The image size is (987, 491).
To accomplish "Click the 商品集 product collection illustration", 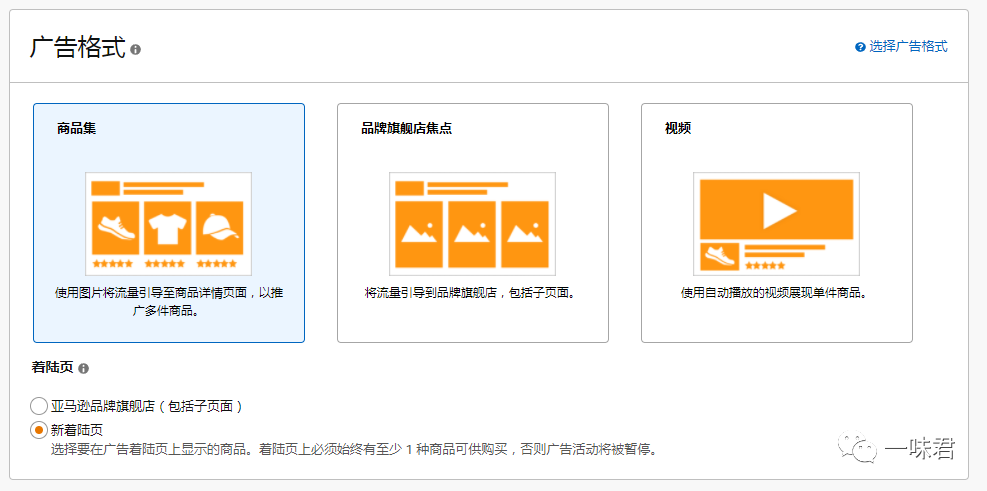I will point(168,224).
